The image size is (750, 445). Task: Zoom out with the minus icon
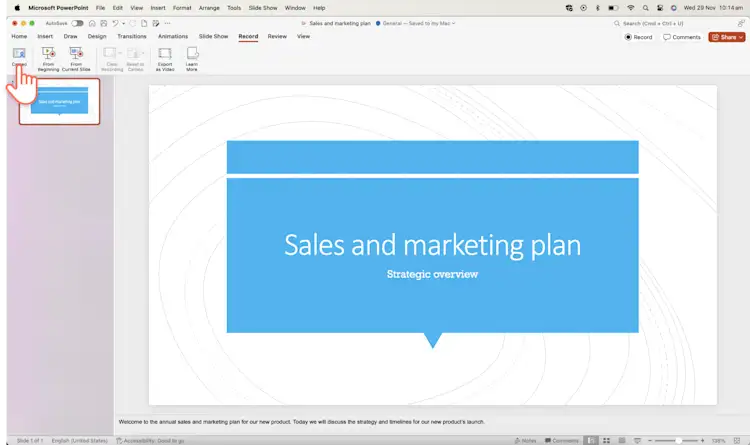650,440
